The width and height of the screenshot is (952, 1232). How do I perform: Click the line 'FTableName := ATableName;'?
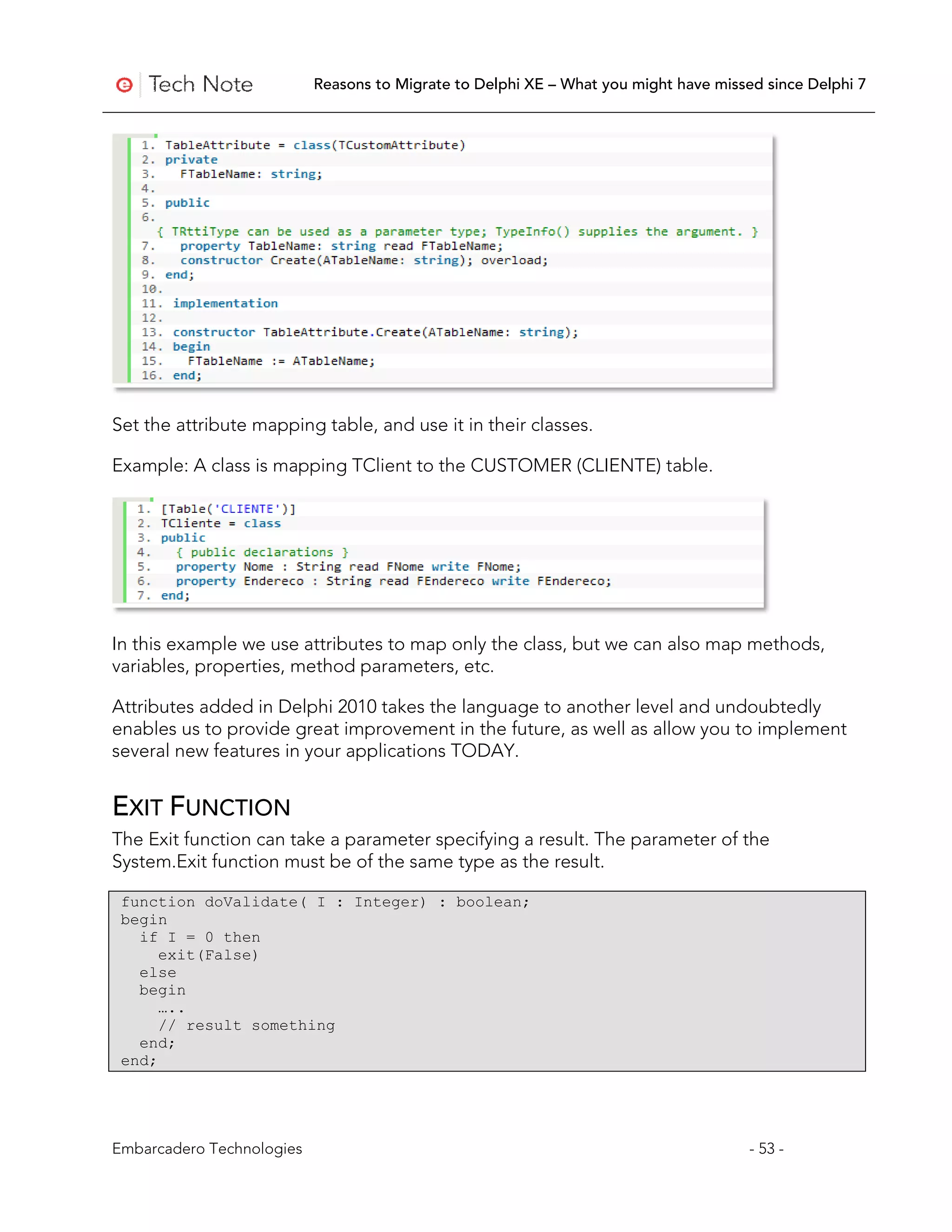[281, 361]
